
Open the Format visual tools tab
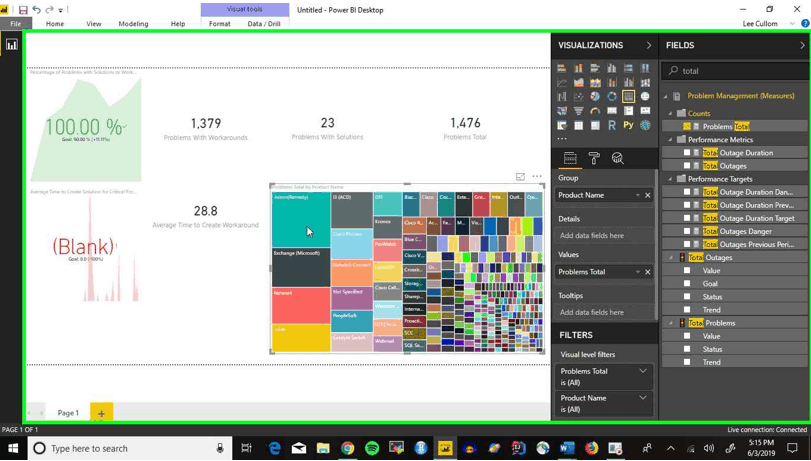(x=219, y=24)
